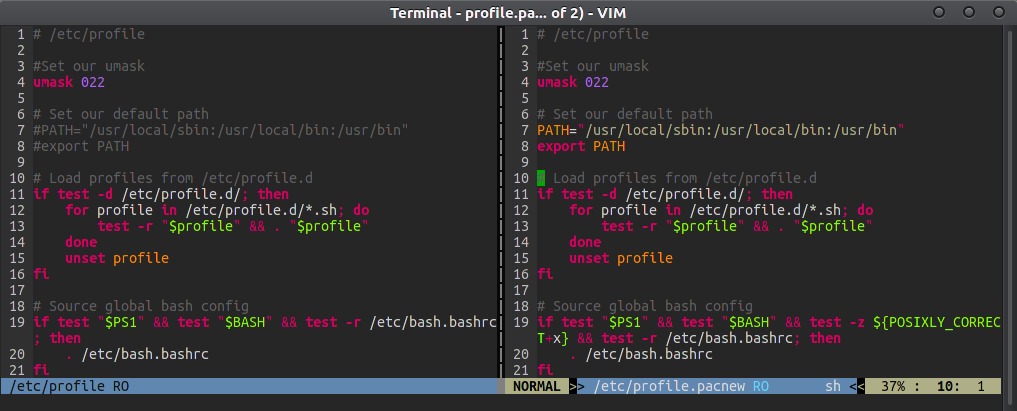Click the '/etc/profile.pacnew' filename in status line
Image resolution: width=1017 pixels, height=411 pixels.
click(x=669, y=386)
